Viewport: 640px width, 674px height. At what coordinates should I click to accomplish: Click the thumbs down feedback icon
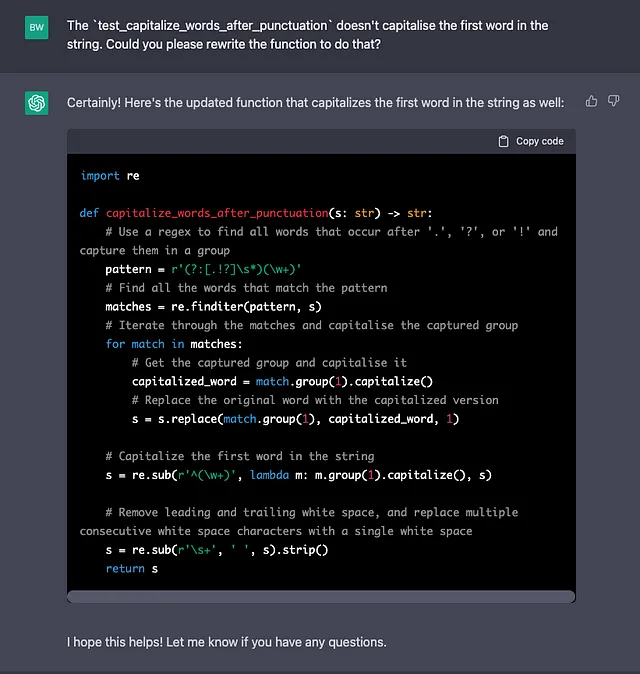614,101
